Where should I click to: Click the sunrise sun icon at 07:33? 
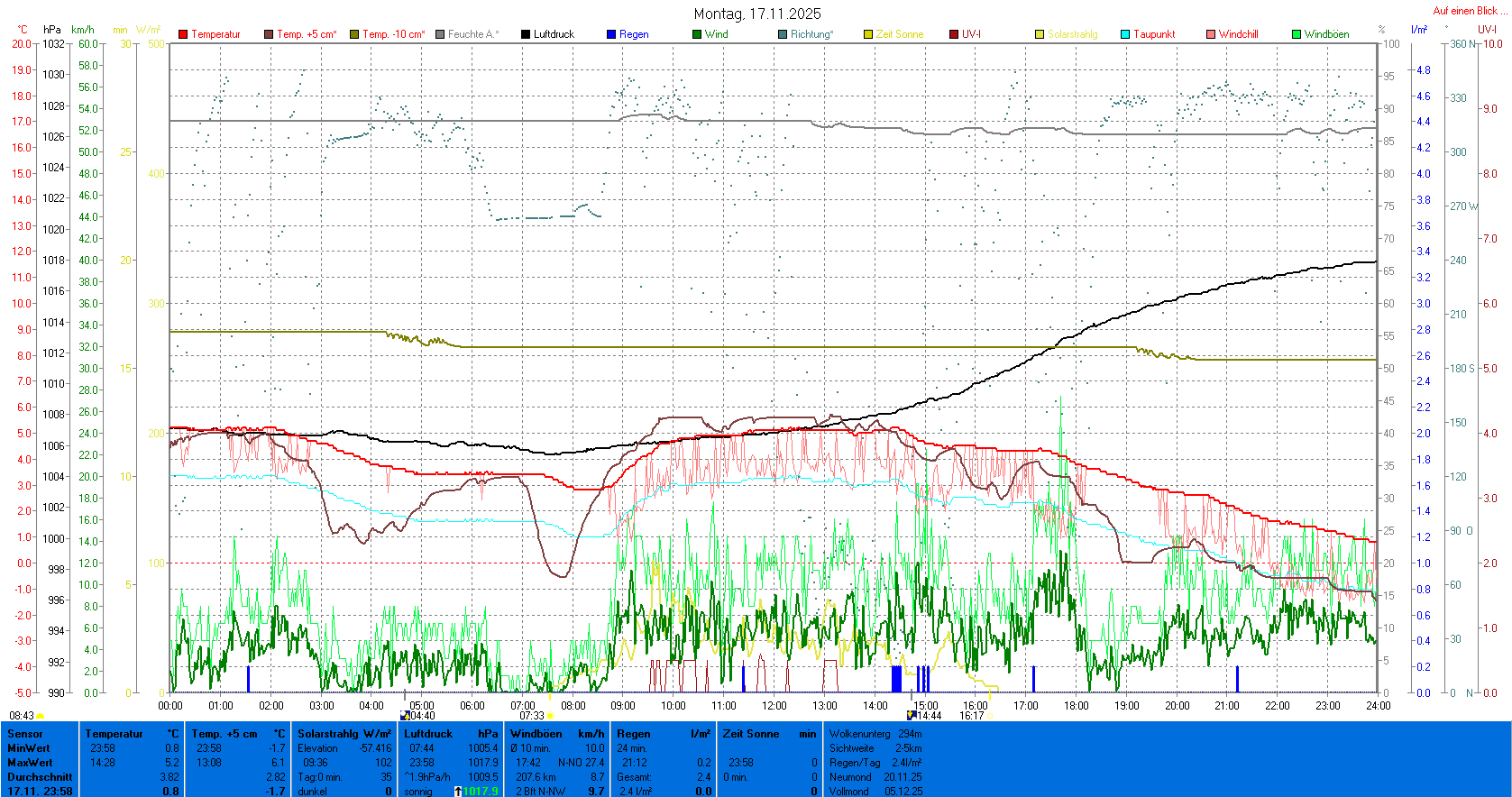pos(551,716)
